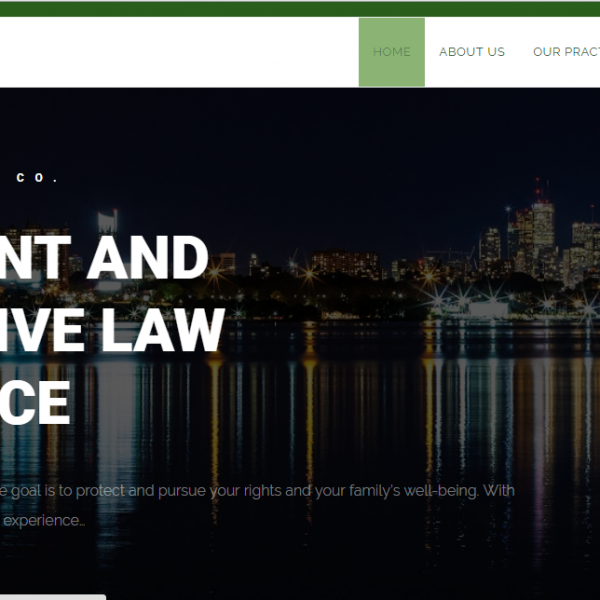The image size is (600, 600).
Task: Go to the ABOUT US page
Action: pyautogui.click(x=472, y=52)
